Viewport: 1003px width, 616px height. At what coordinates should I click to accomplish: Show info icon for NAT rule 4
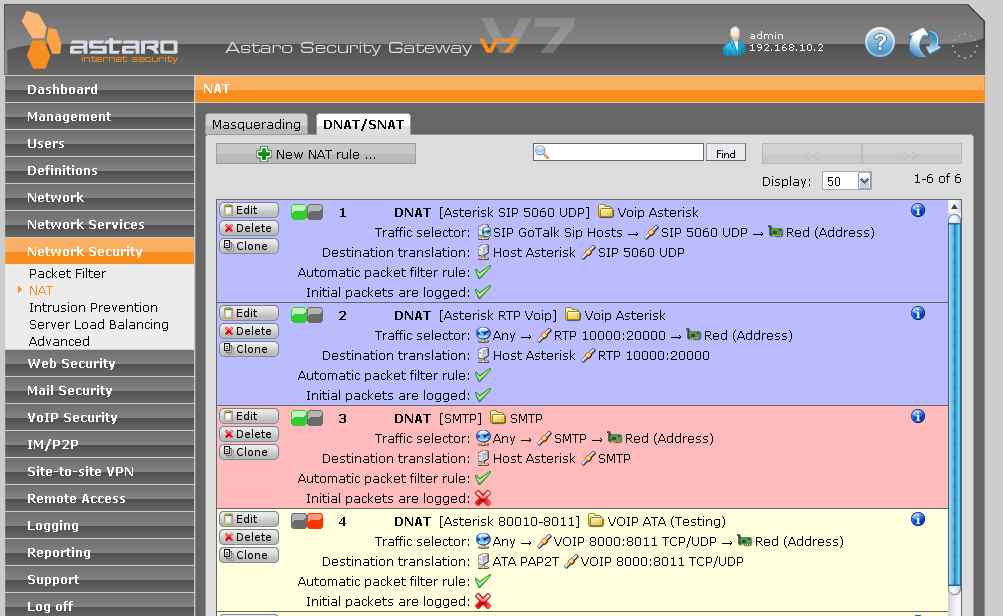click(x=917, y=519)
